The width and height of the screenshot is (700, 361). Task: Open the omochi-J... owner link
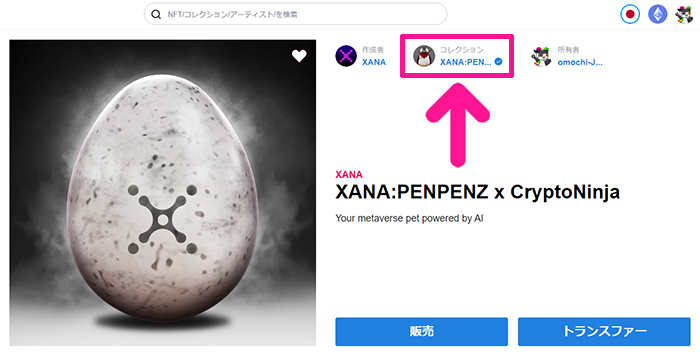[x=580, y=62]
